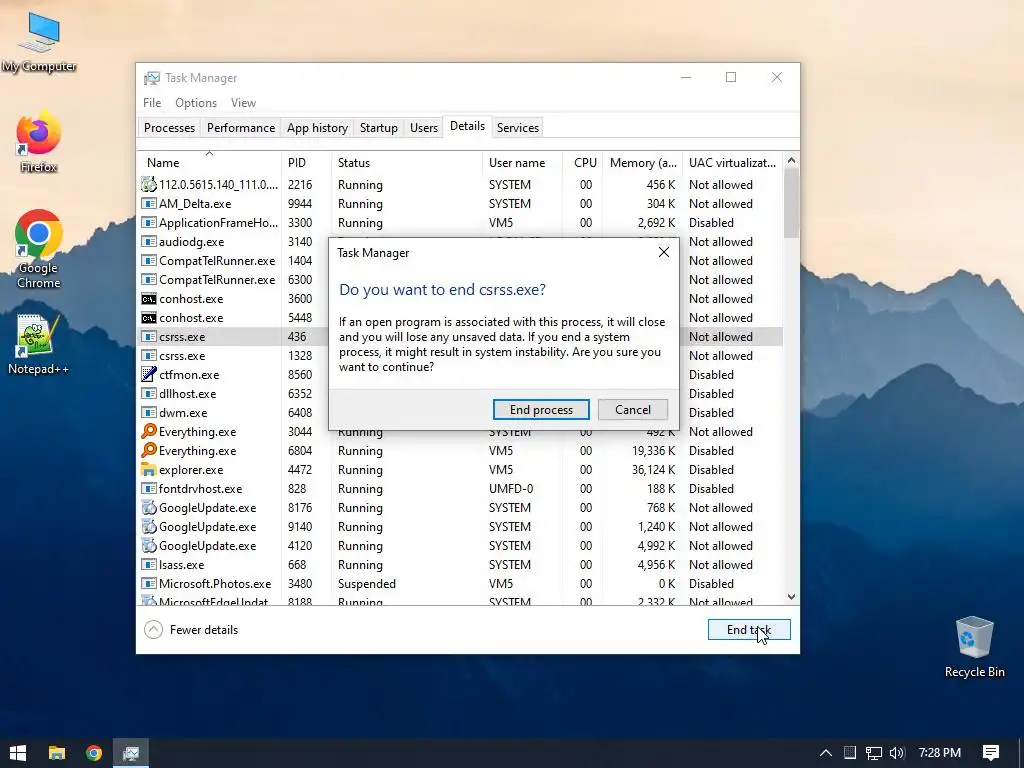The height and width of the screenshot is (768, 1024).
Task: Click the 36,124 K memory value
Action: [x=653, y=470]
